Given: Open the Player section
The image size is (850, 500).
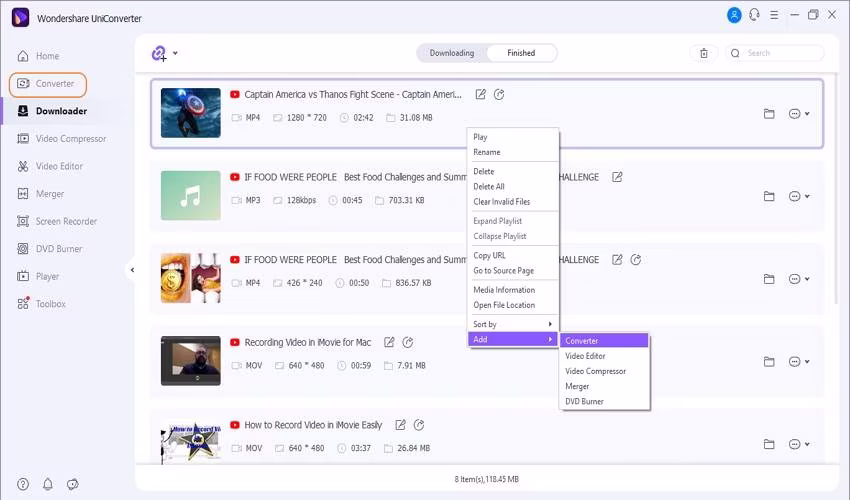Looking at the screenshot, I should pyautogui.click(x=38, y=276).
